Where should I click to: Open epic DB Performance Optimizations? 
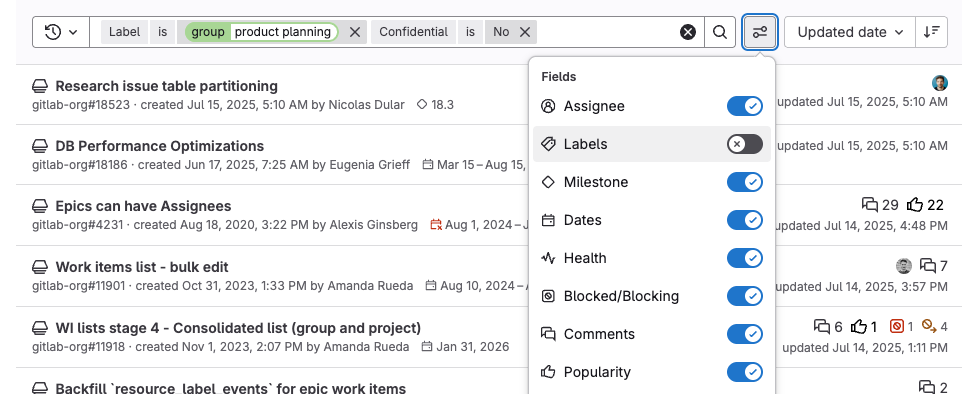click(x=160, y=146)
